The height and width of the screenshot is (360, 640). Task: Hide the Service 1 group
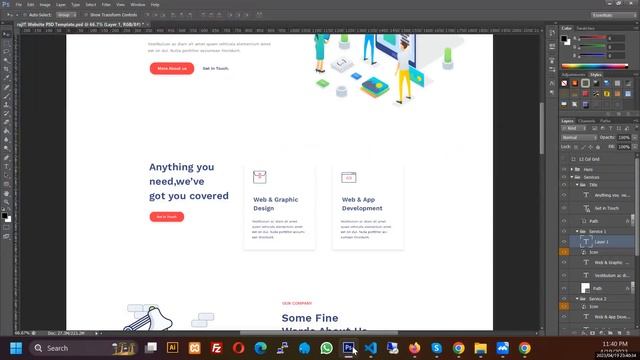[x=564, y=231]
